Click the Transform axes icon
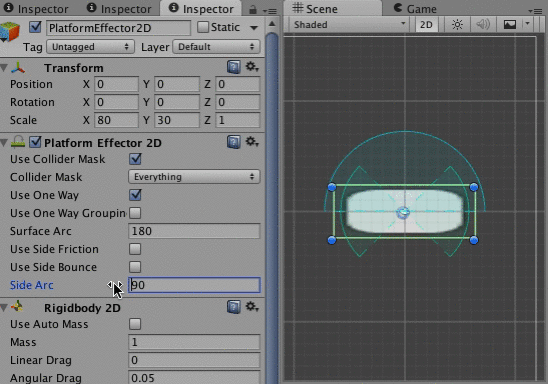This screenshot has height=384, width=548. pyautogui.click(x=17, y=68)
